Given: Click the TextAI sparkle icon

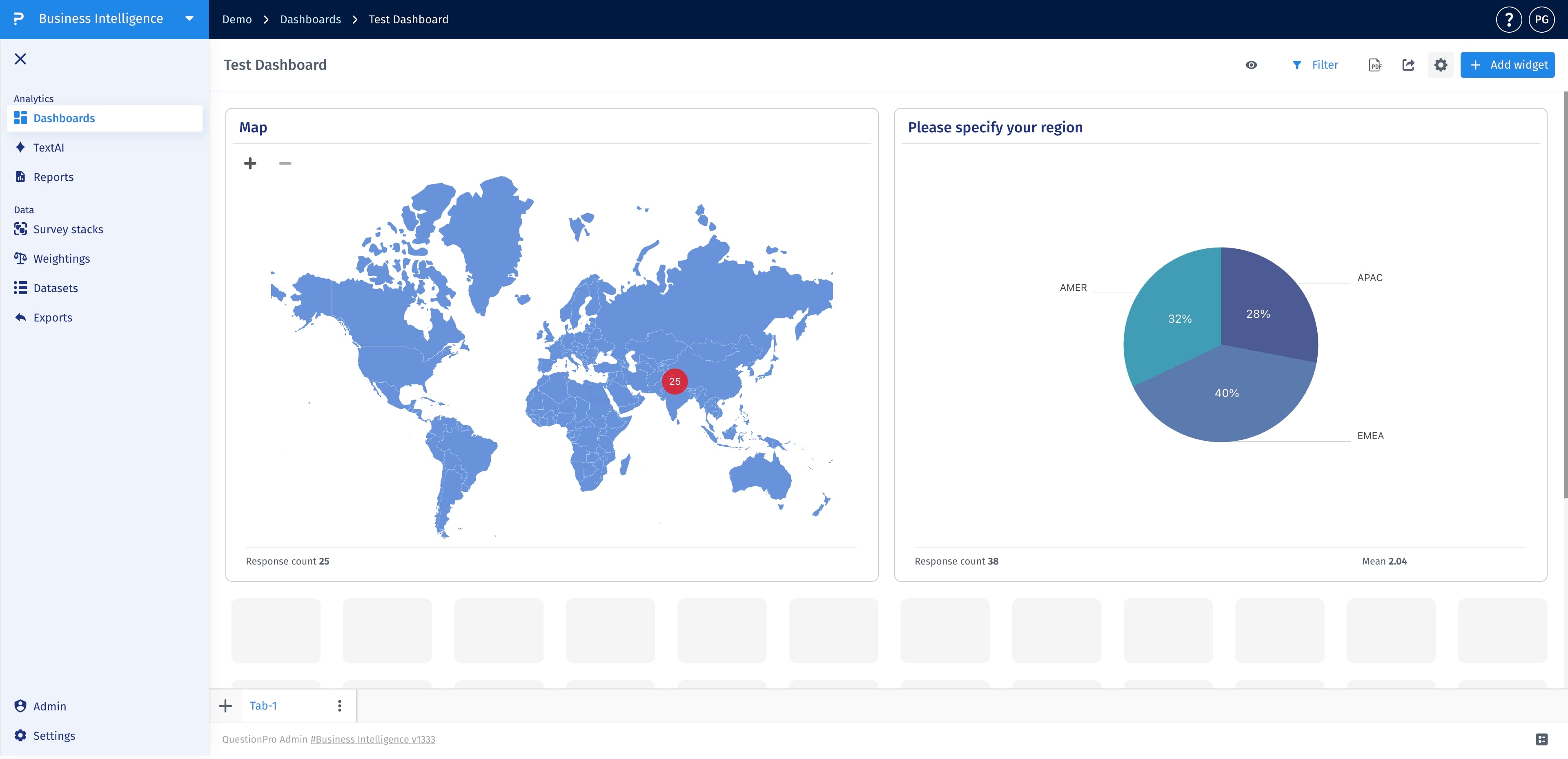Looking at the screenshot, I should click(20, 147).
